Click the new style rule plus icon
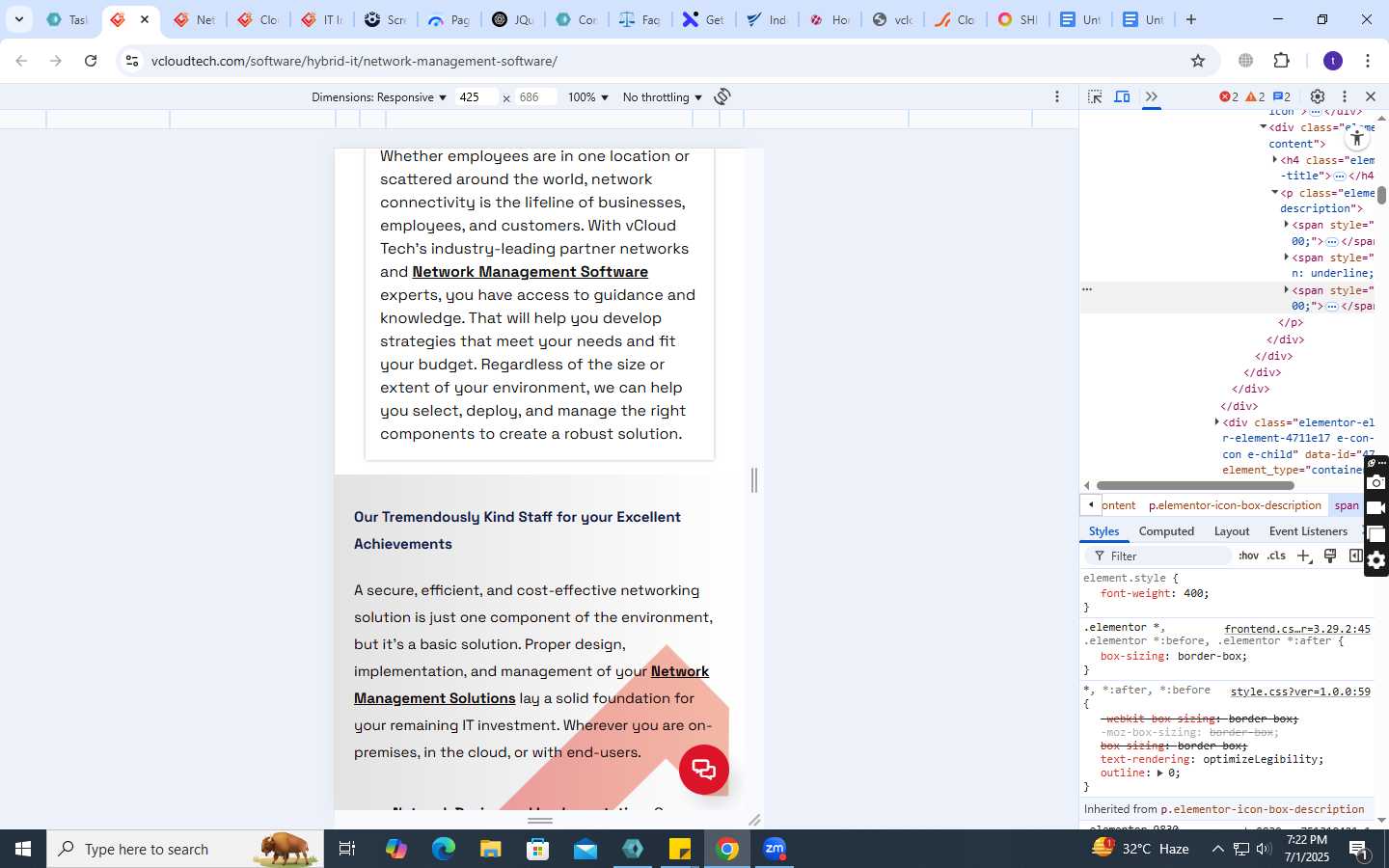The width and height of the screenshot is (1389, 868). [x=1304, y=556]
